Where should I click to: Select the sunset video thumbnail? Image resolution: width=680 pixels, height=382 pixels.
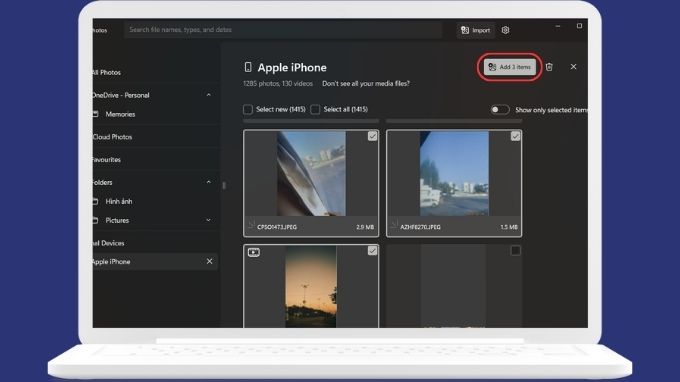pyautogui.click(x=311, y=287)
